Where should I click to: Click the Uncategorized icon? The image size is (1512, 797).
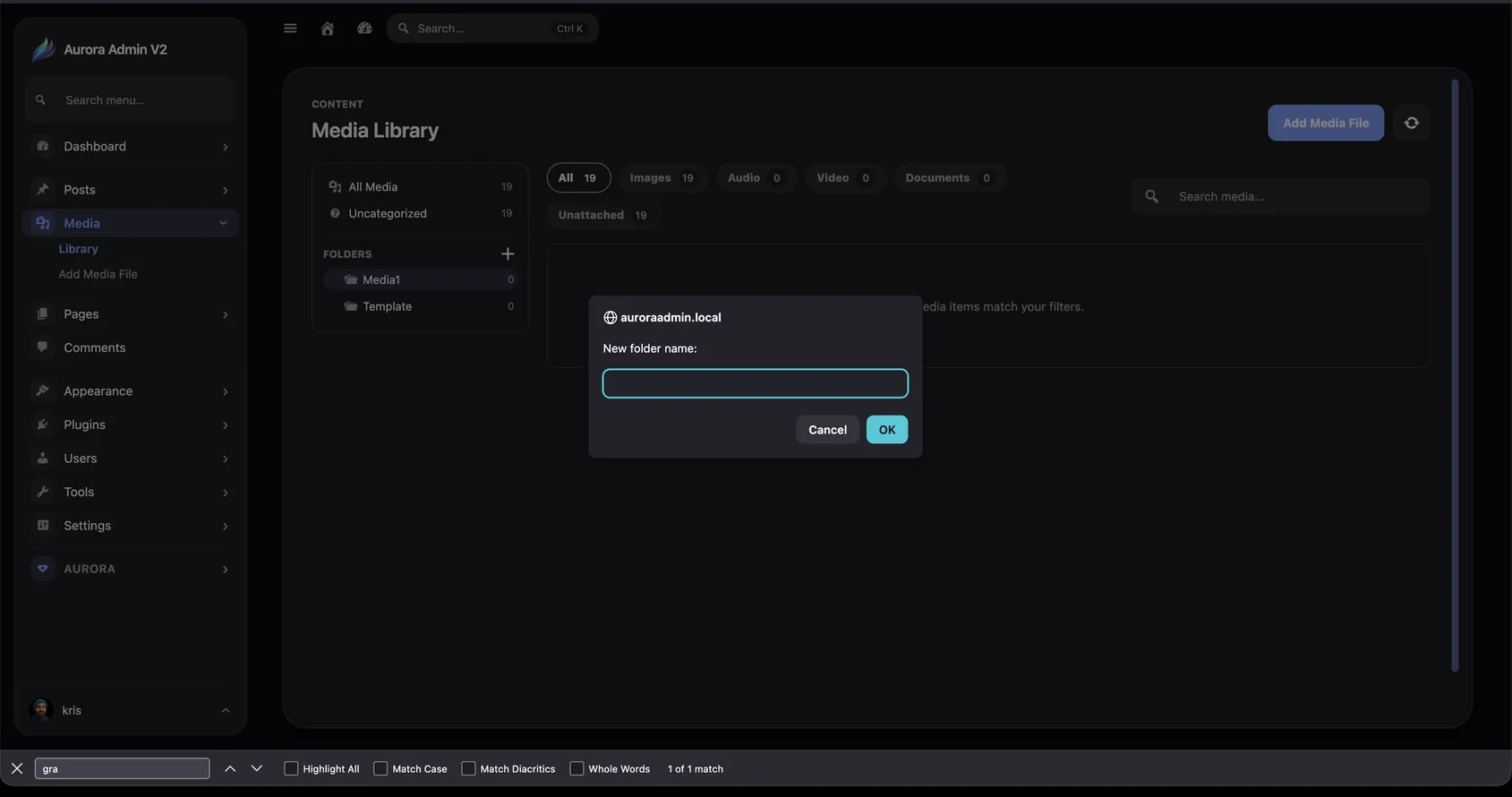[335, 213]
